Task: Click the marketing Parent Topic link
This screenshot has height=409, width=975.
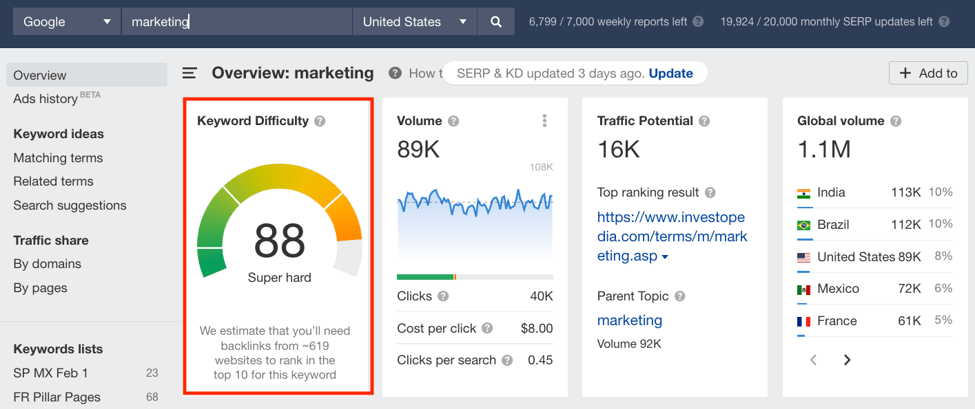Action: (629, 321)
